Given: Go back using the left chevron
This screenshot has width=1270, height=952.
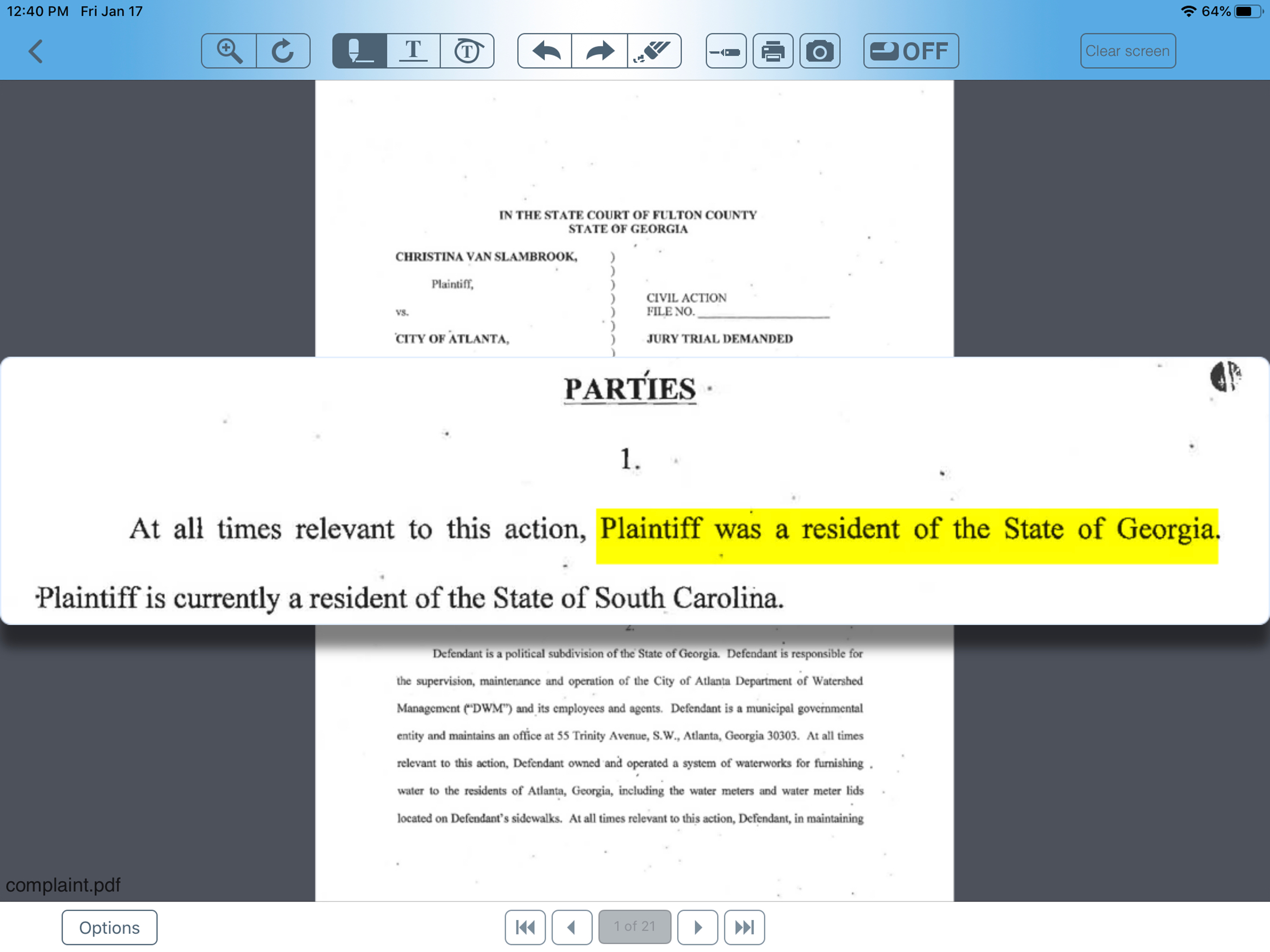Looking at the screenshot, I should (36, 51).
